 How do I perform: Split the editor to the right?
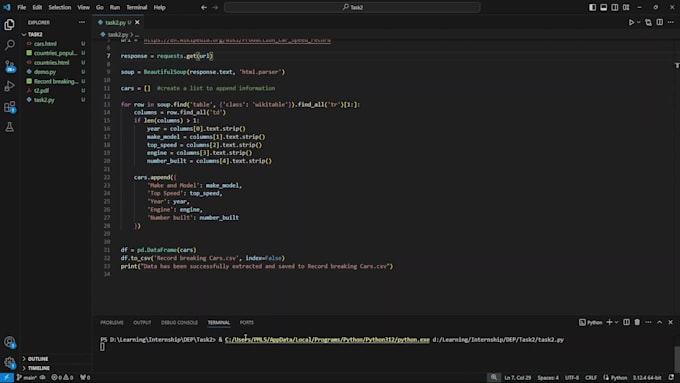coord(660,23)
